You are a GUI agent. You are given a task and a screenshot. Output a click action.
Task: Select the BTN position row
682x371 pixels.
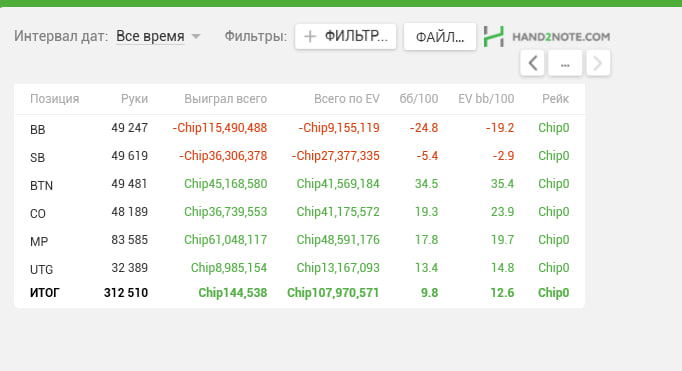299,184
